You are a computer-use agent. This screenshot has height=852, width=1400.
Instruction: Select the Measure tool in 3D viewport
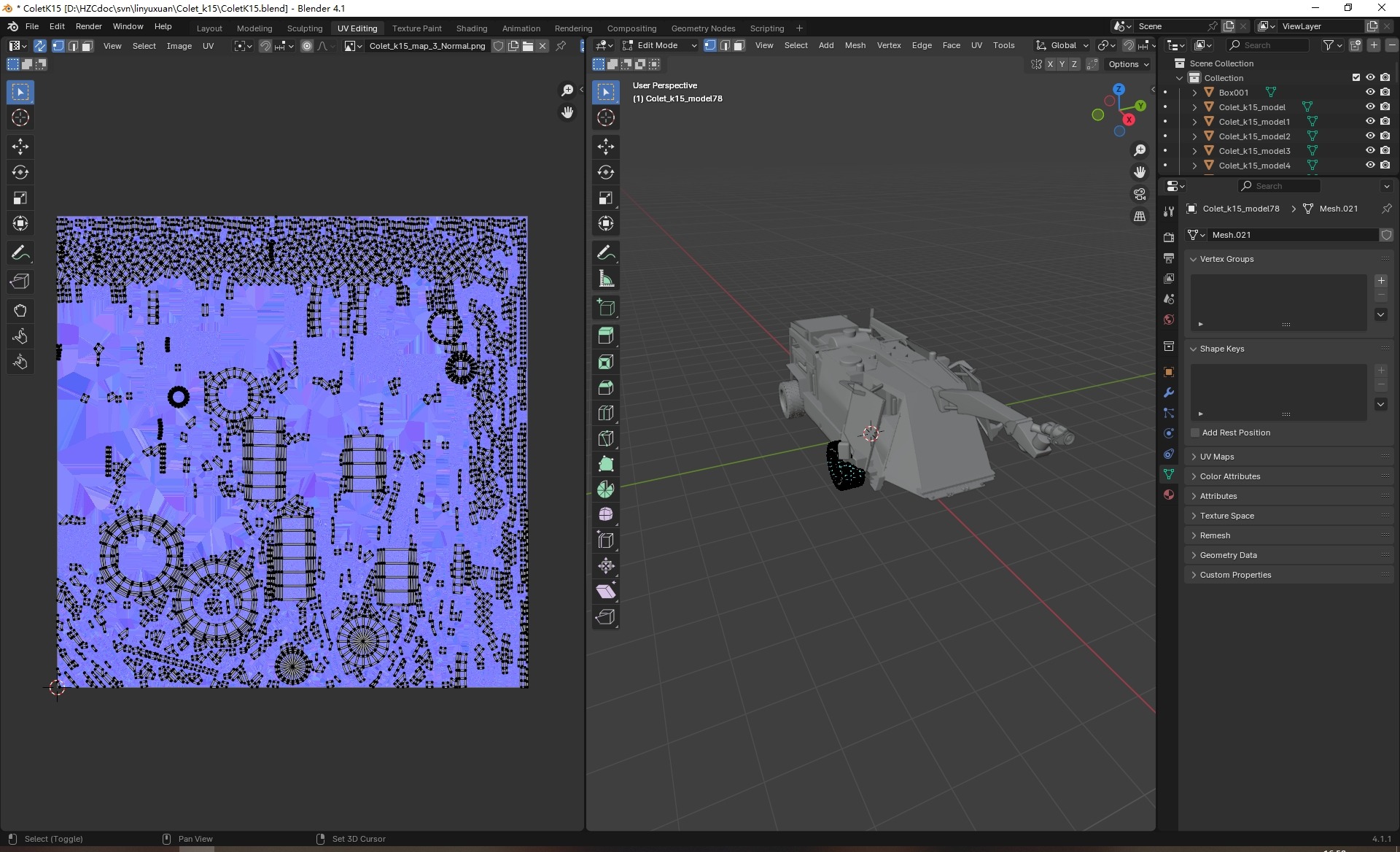pyautogui.click(x=605, y=278)
